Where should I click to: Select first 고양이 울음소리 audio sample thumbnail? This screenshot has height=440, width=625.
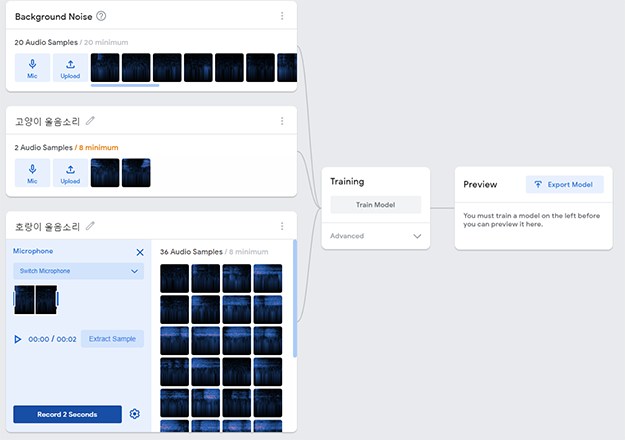click(105, 173)
